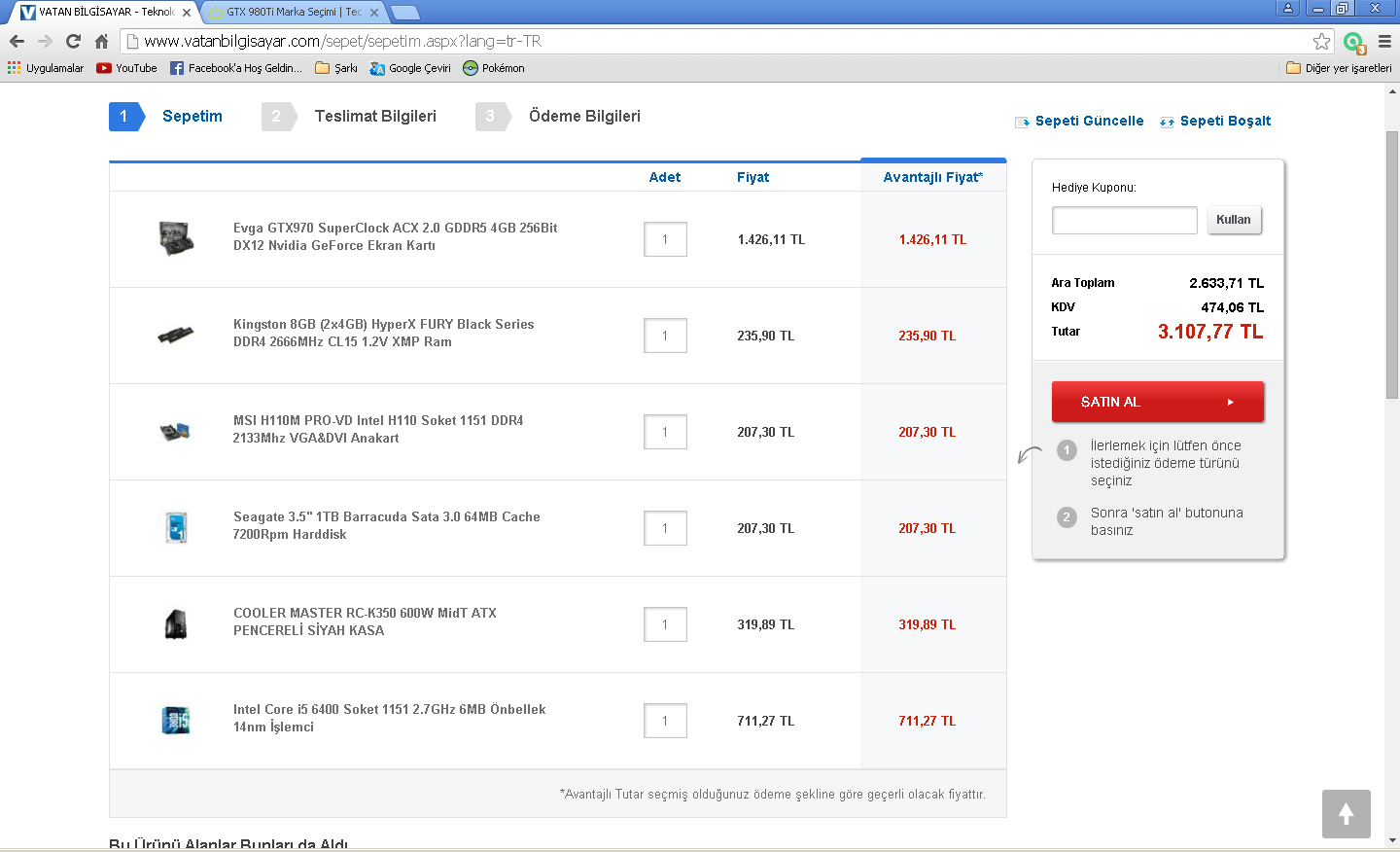
Task: Click the Chrome user profile button
Action: coord(1288,8)
